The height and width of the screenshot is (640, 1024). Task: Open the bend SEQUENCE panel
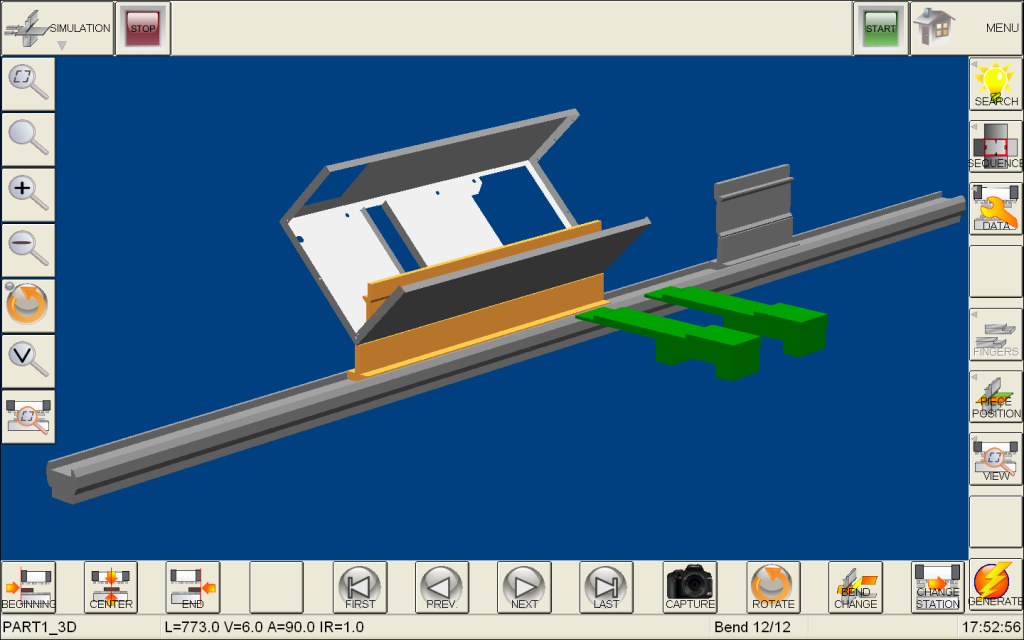click(x=996, y=146)
